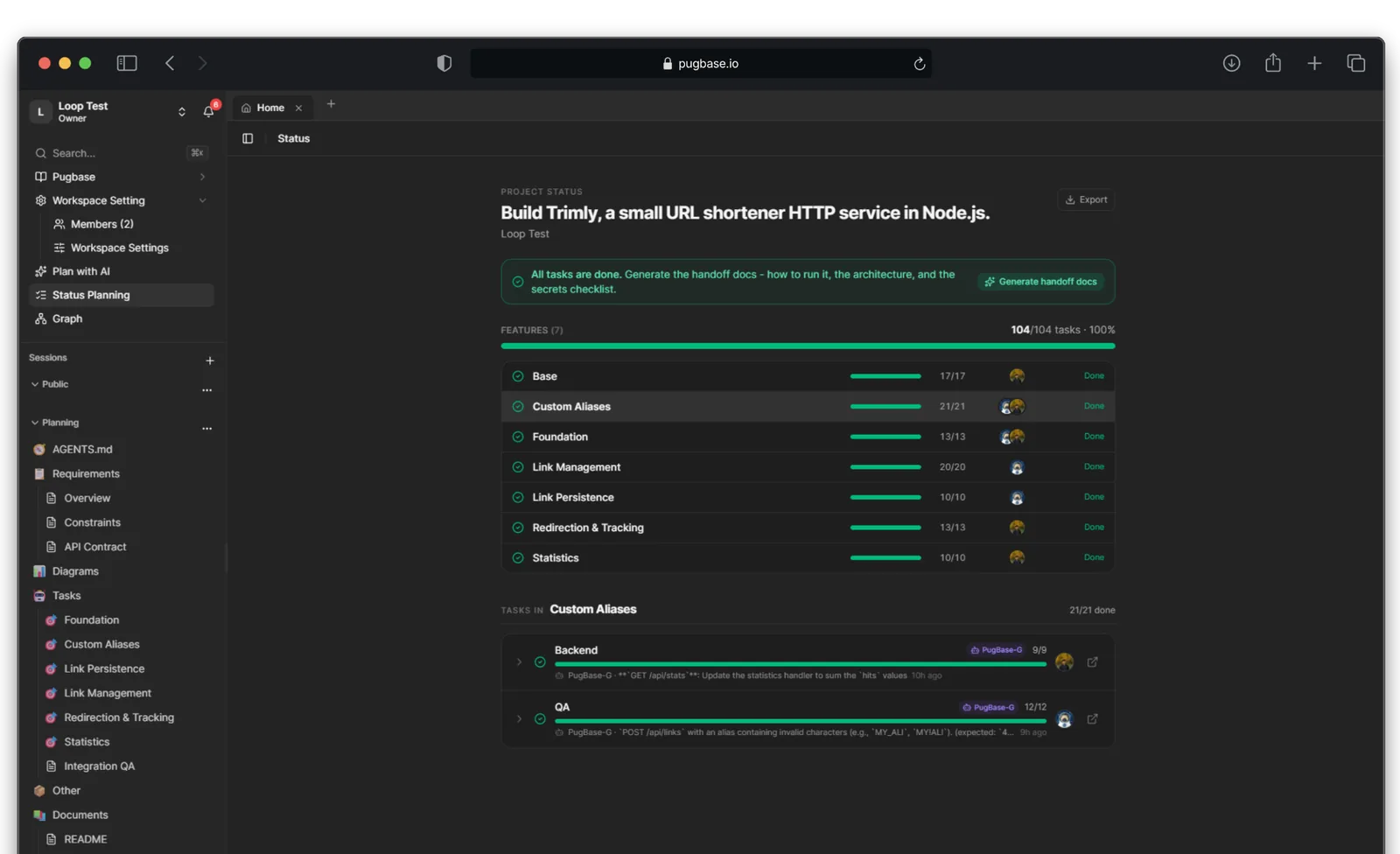
Task: Close the Home tab
Action: 298,108
